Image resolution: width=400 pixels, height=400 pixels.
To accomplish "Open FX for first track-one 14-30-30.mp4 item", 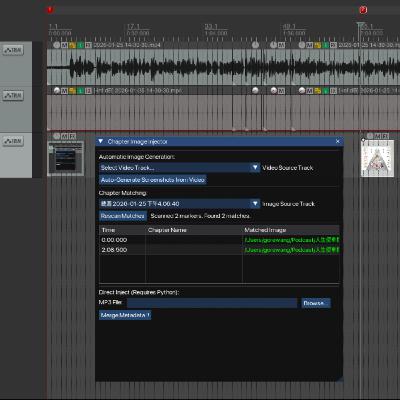I will (x=88, y=45).
